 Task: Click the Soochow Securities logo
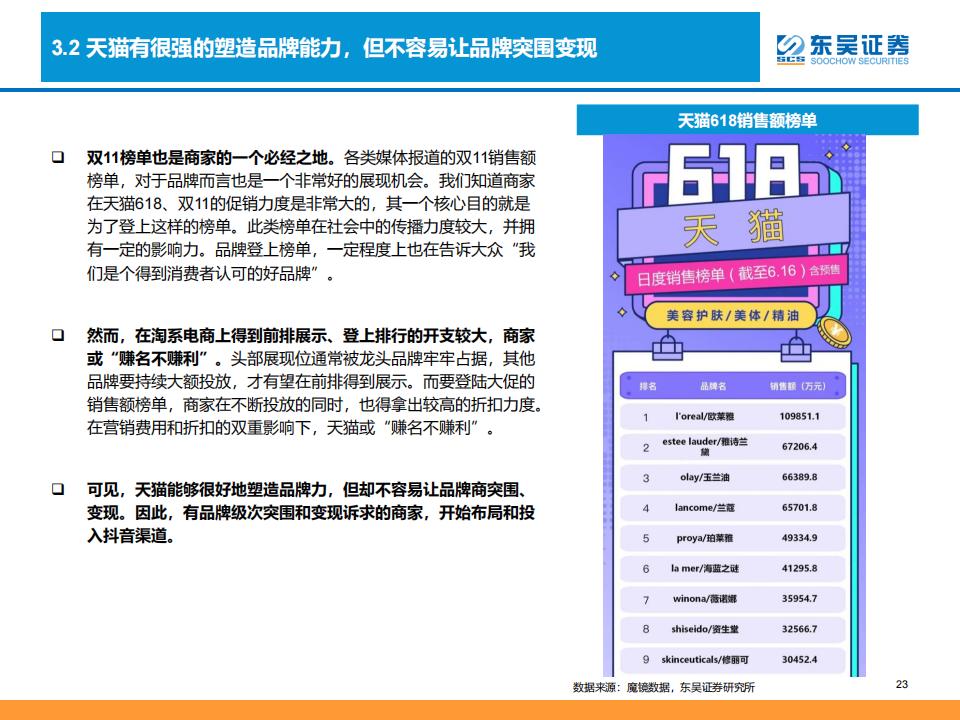(x=843, y=48)
